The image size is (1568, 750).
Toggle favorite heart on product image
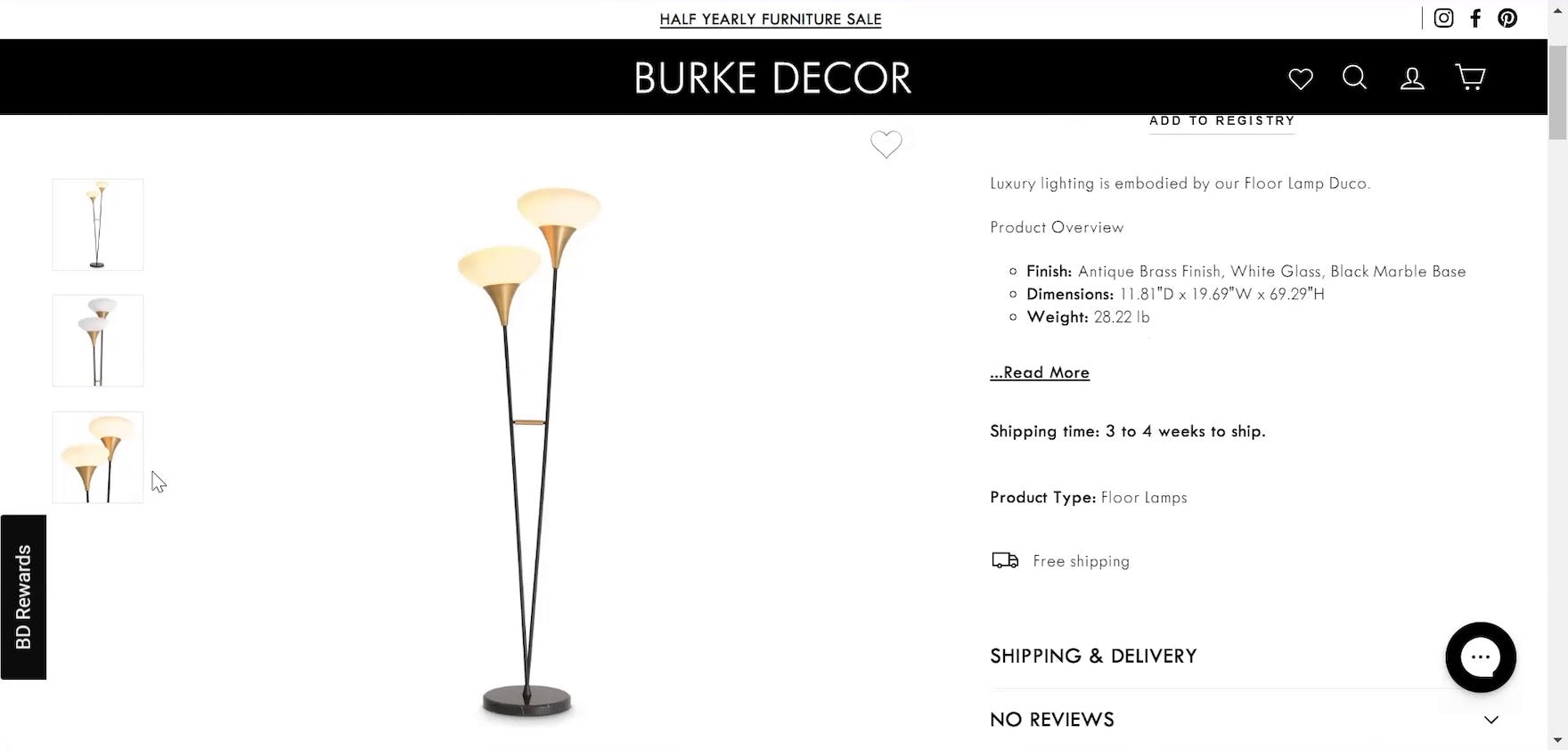886,144
